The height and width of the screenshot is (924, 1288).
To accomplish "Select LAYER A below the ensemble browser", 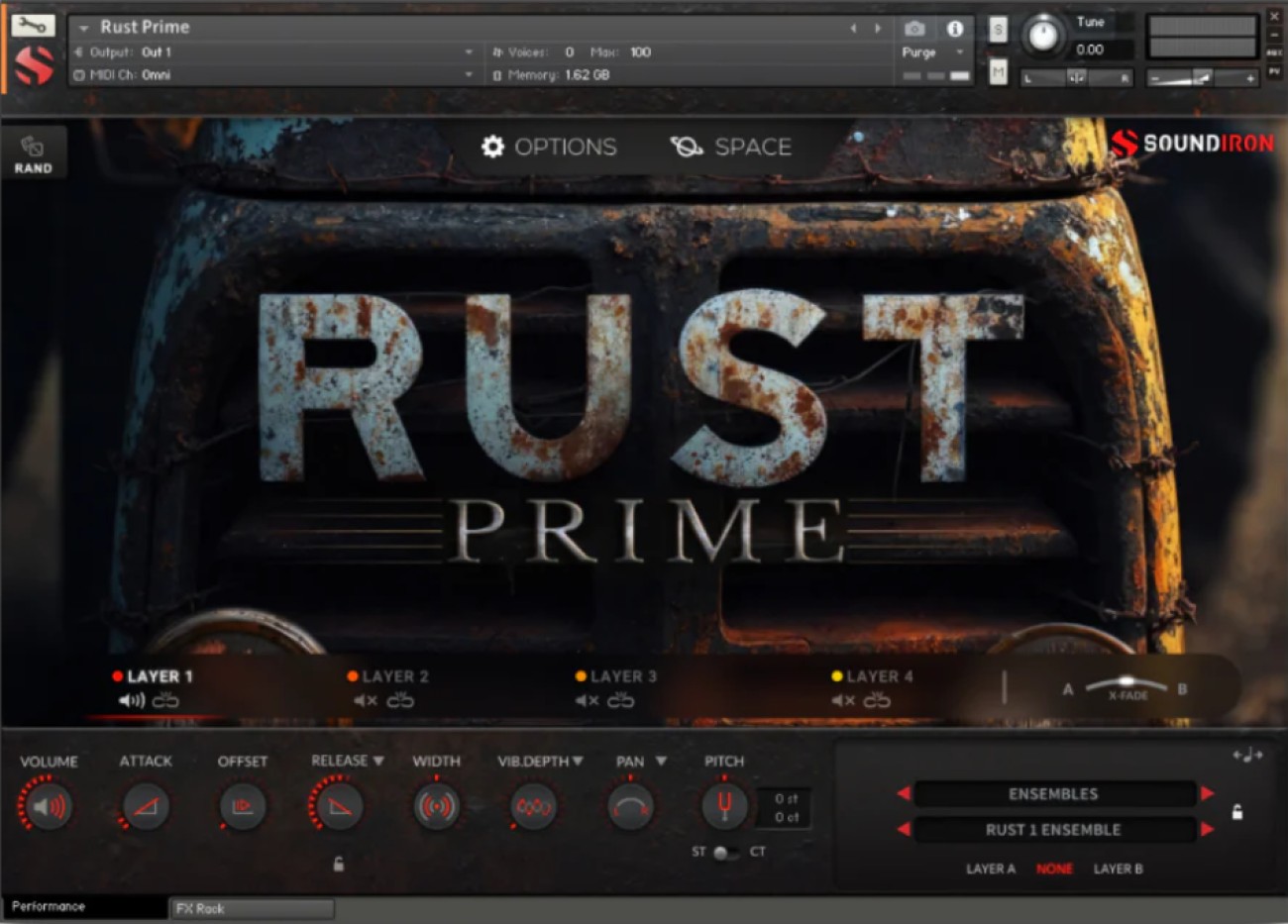I will [990, 869].
